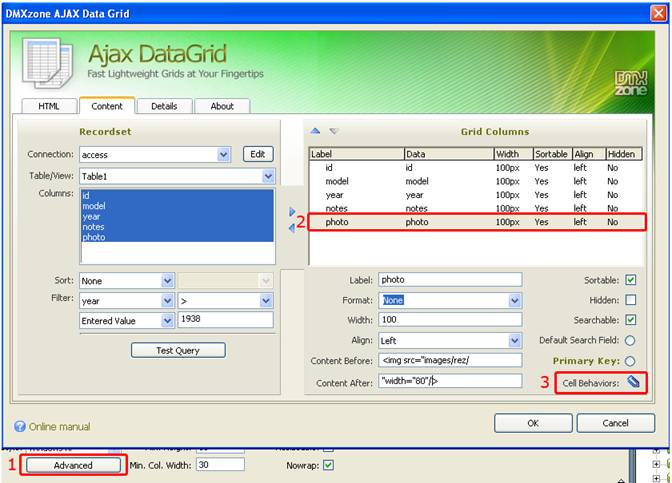Add column to grid with right arrow
This screenshot has width=672, height=483.
(x=292, y=211)
